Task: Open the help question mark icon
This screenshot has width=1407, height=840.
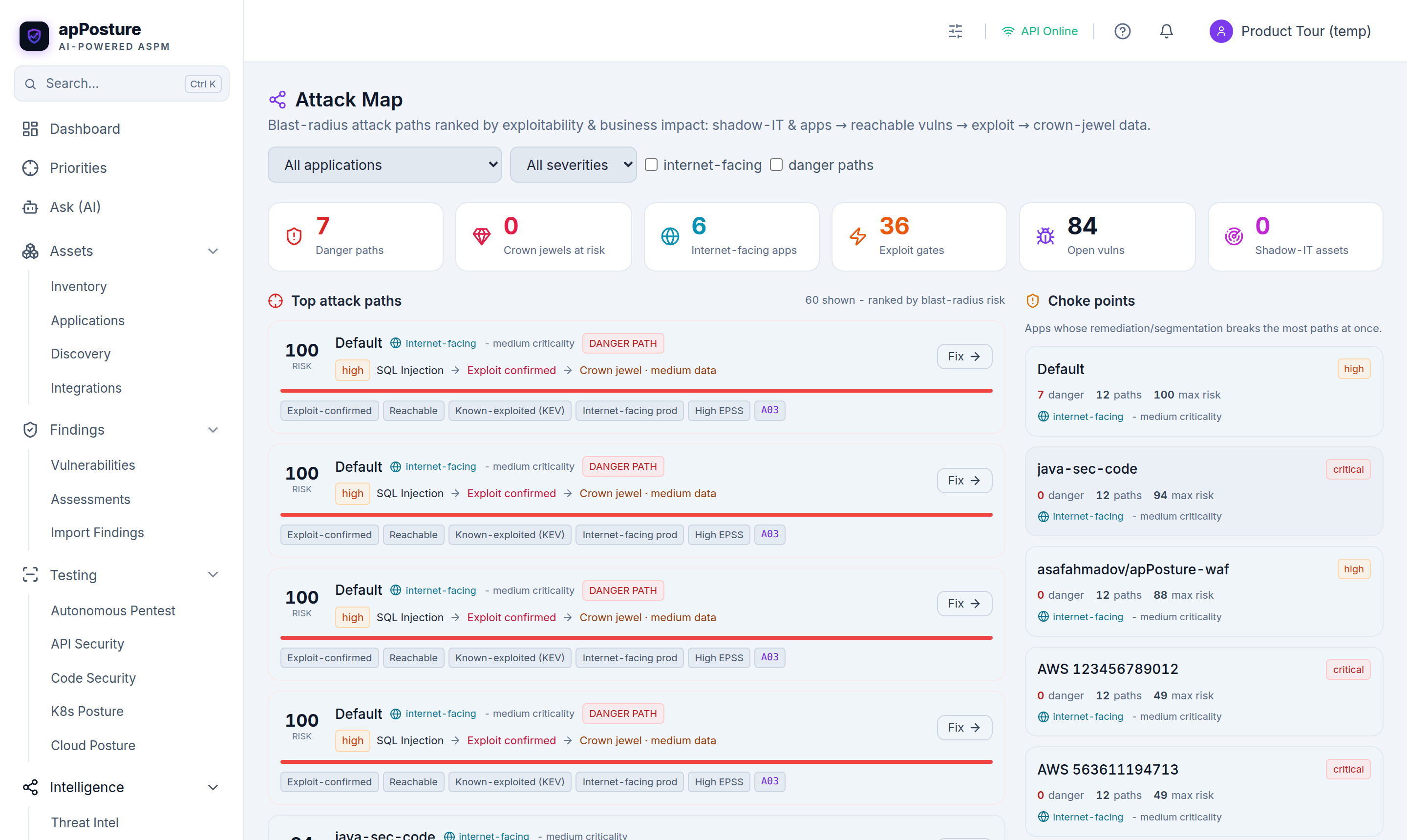Action: (x=1122, y=31)
